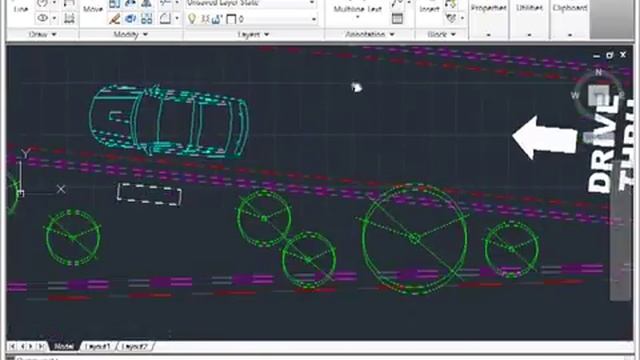Click the blue Modify icon beside Erase
The width and height of the screenshot is (640, 360).
click(x=131, y=19)
